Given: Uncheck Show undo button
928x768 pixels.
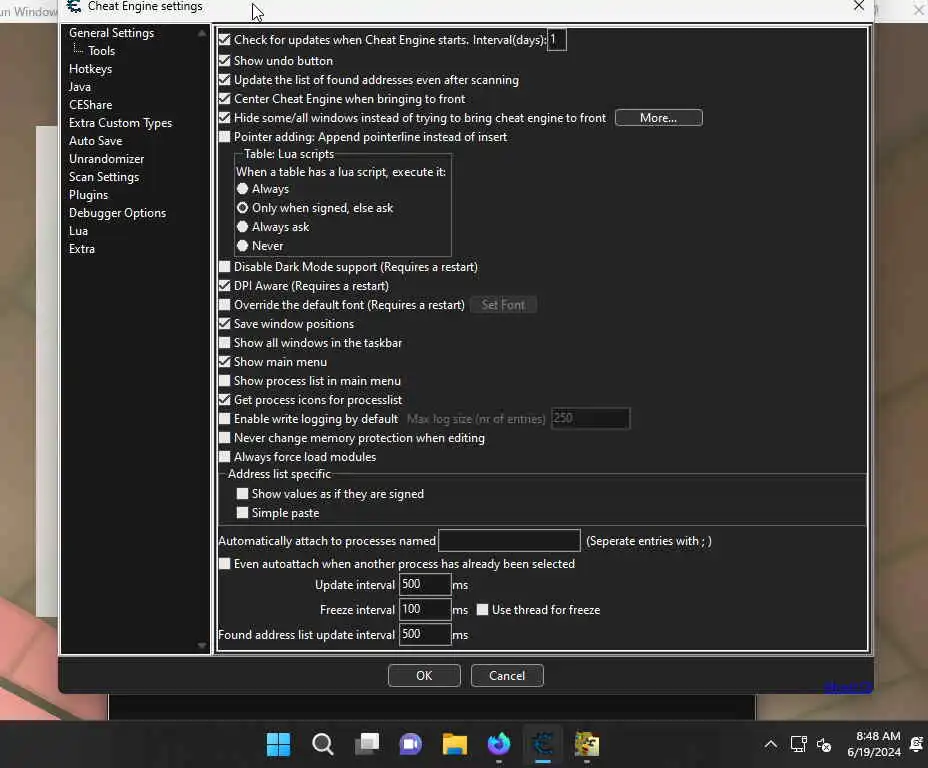Looking at the screenshot, I should tap(224, 60).
